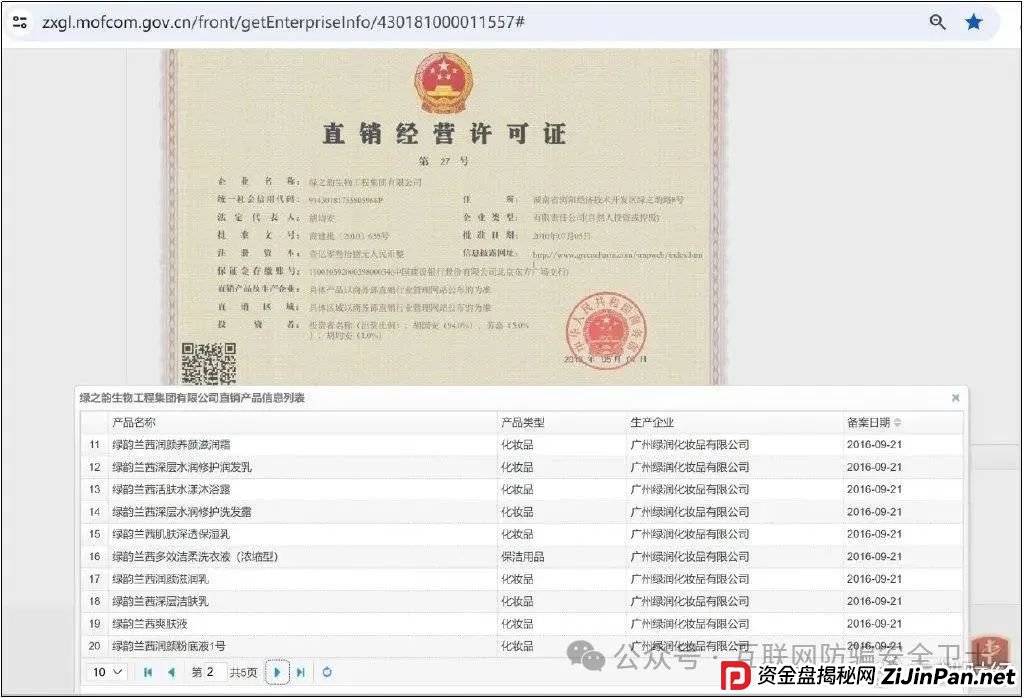
Task: Collapse the page size selector chevron
Action: pyautogui.click(x=117, y=672)
